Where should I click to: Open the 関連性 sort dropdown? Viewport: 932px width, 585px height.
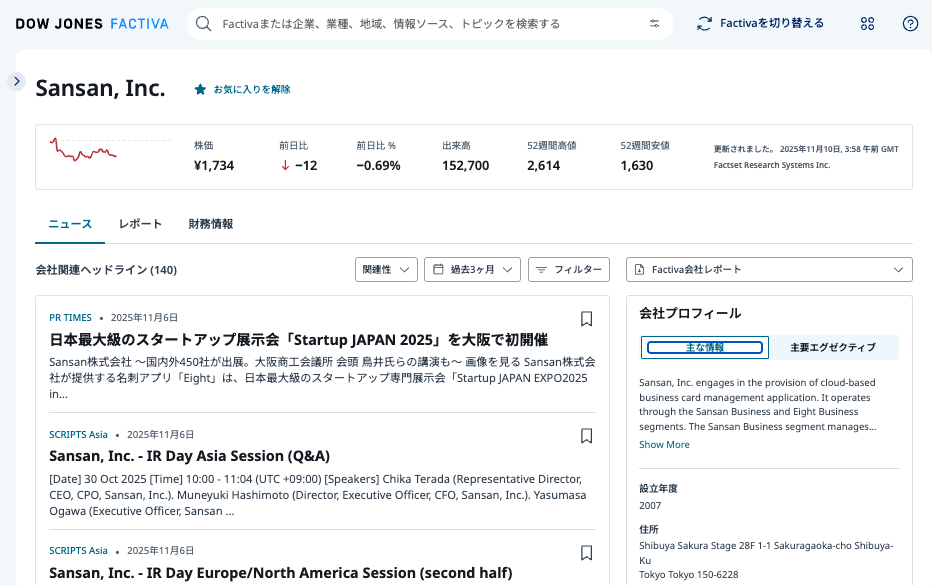pyautogui.click(x=386, y=269)
